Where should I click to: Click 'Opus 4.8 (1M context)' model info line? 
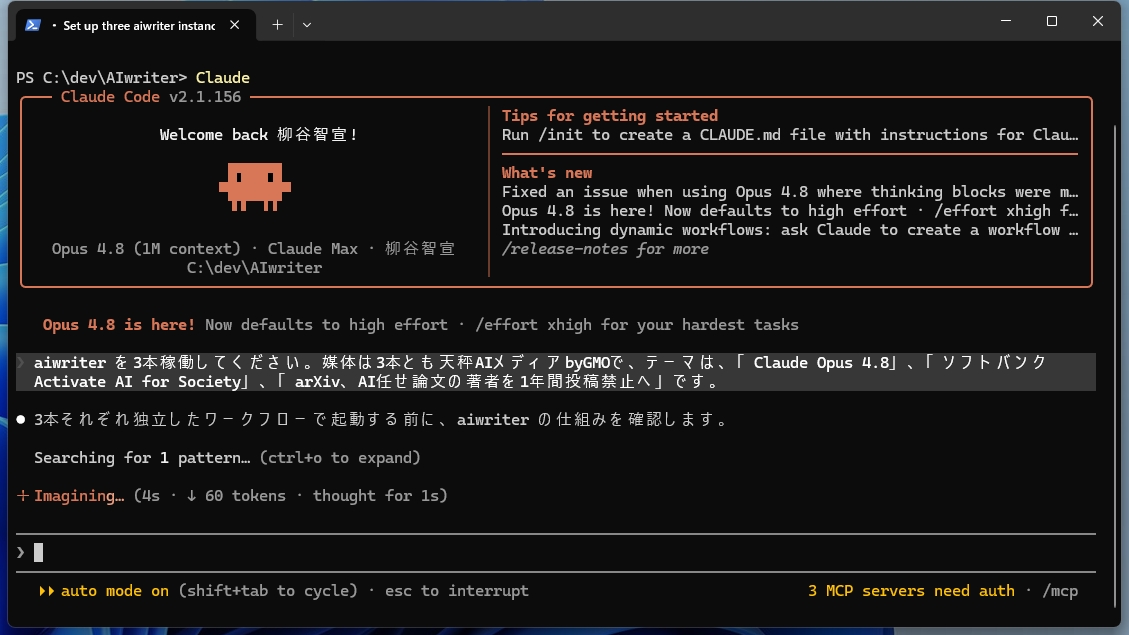253,249
